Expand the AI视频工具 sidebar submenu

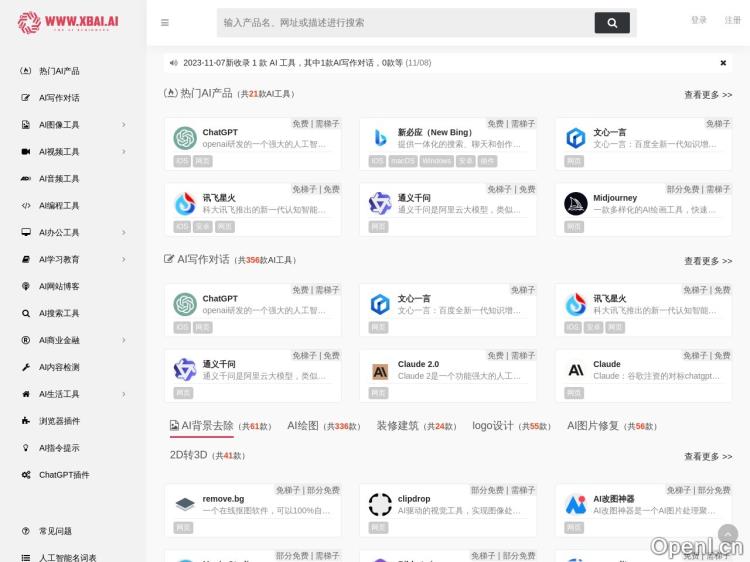coord(124,152)
